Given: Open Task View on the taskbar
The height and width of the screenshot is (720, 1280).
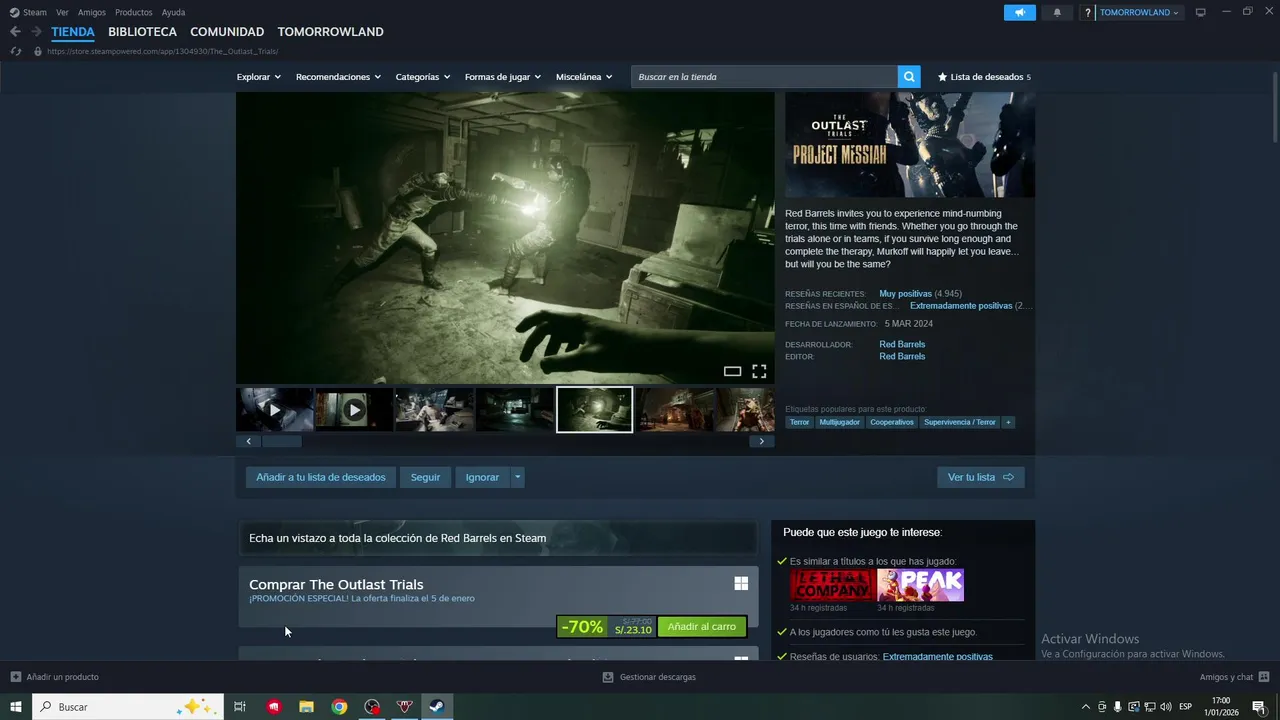Looking at the screenshot, I should point(240,707).
